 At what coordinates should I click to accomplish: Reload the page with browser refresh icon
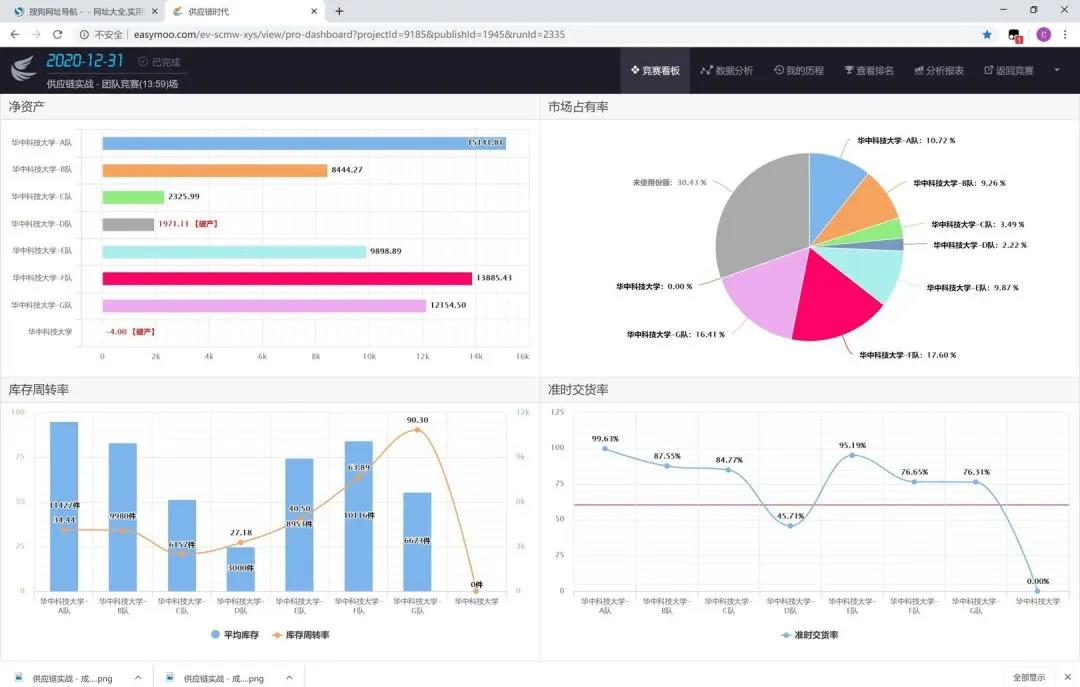click(x=58, y=34)
